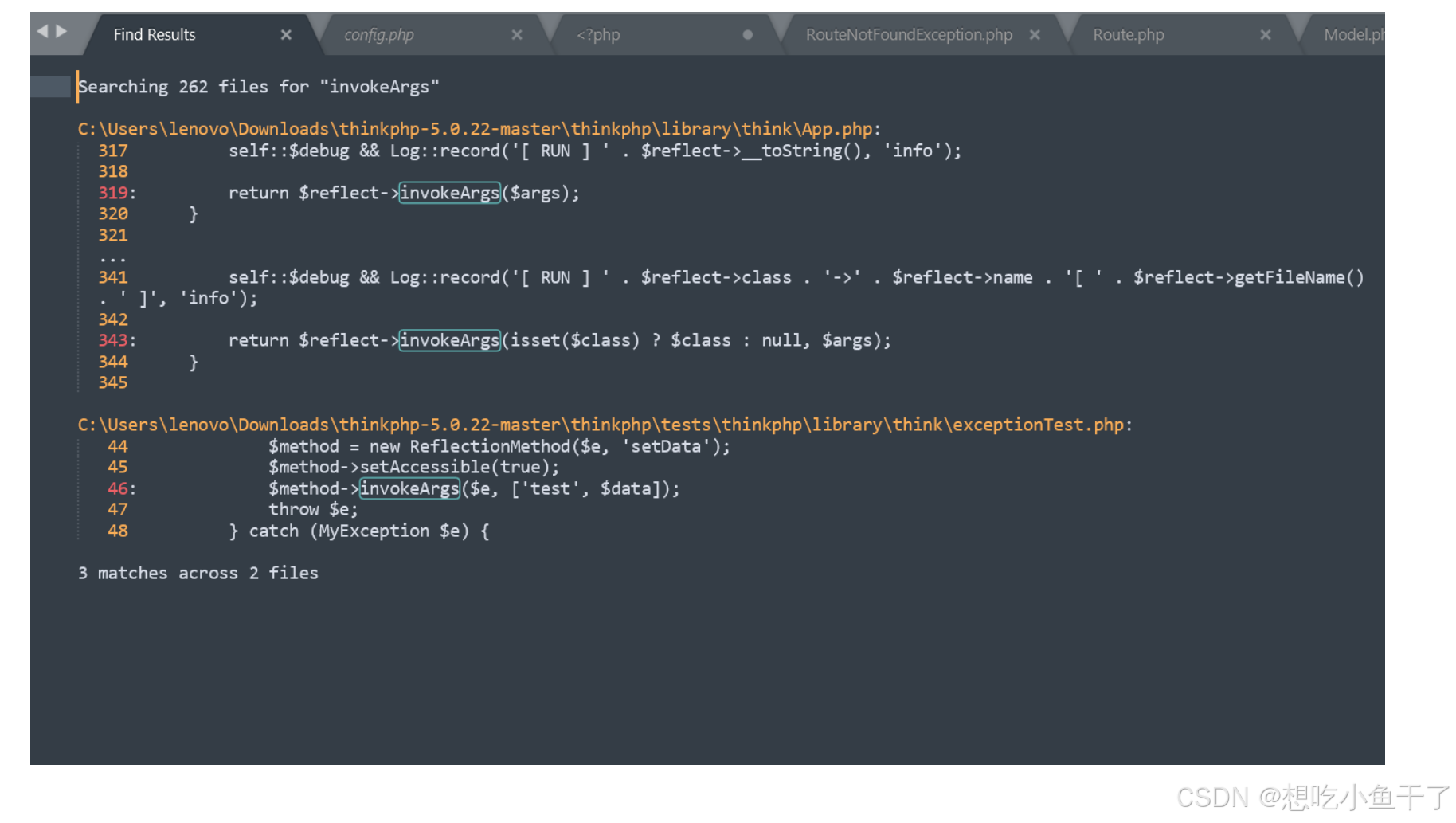Image resolution: width=1456 pixels, height=823 pixels.
Task: Switch to RouteNotFoundException.php tab
Action: [909, 35]
